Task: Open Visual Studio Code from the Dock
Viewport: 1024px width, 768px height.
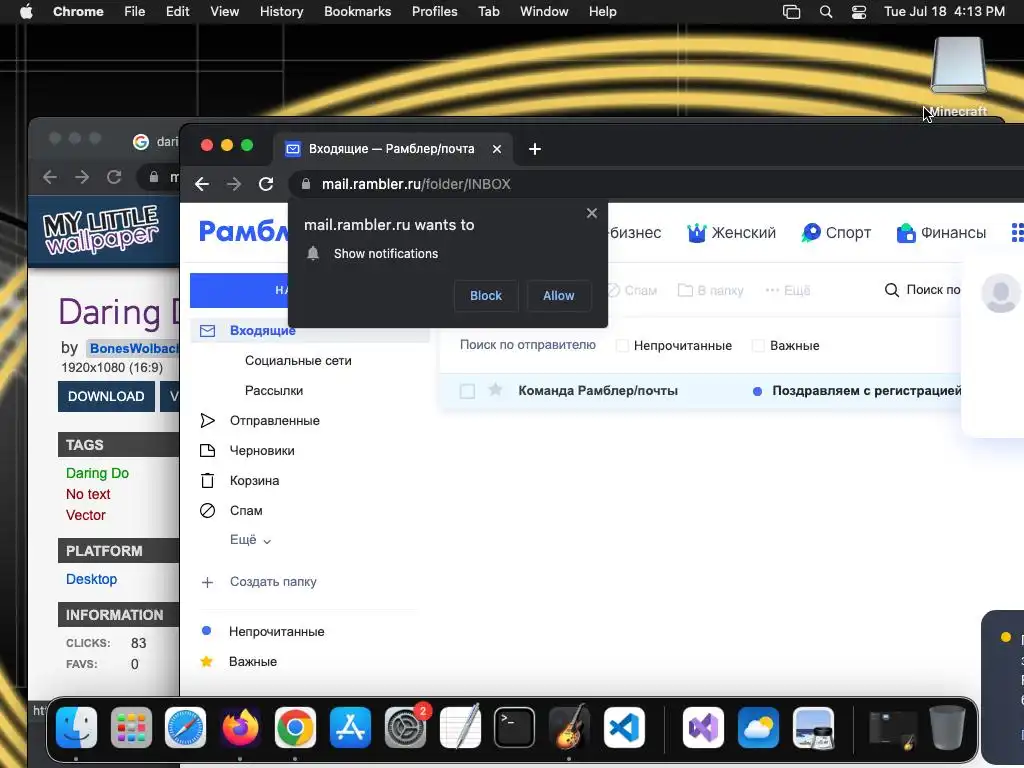Action: (x=624, y=728)
